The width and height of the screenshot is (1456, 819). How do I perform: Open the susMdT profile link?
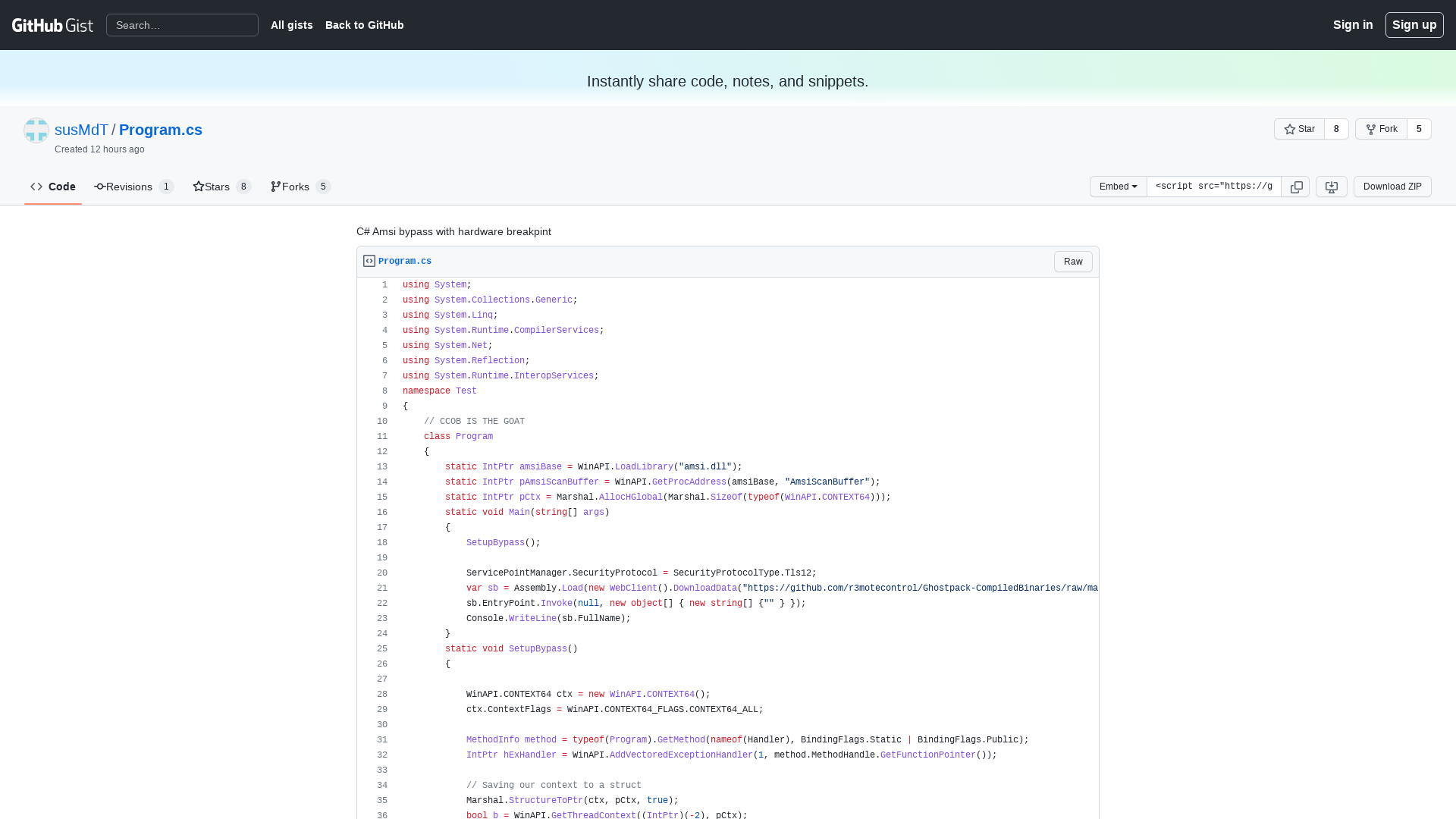(81, 130)
